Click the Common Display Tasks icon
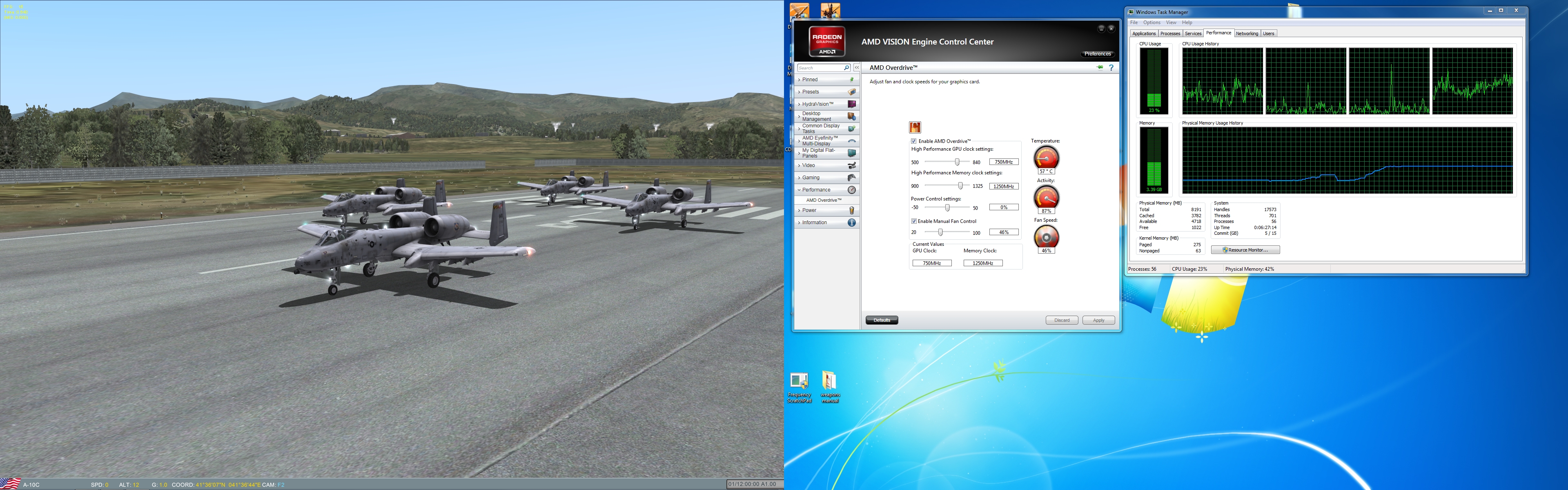 click(851, 129)
